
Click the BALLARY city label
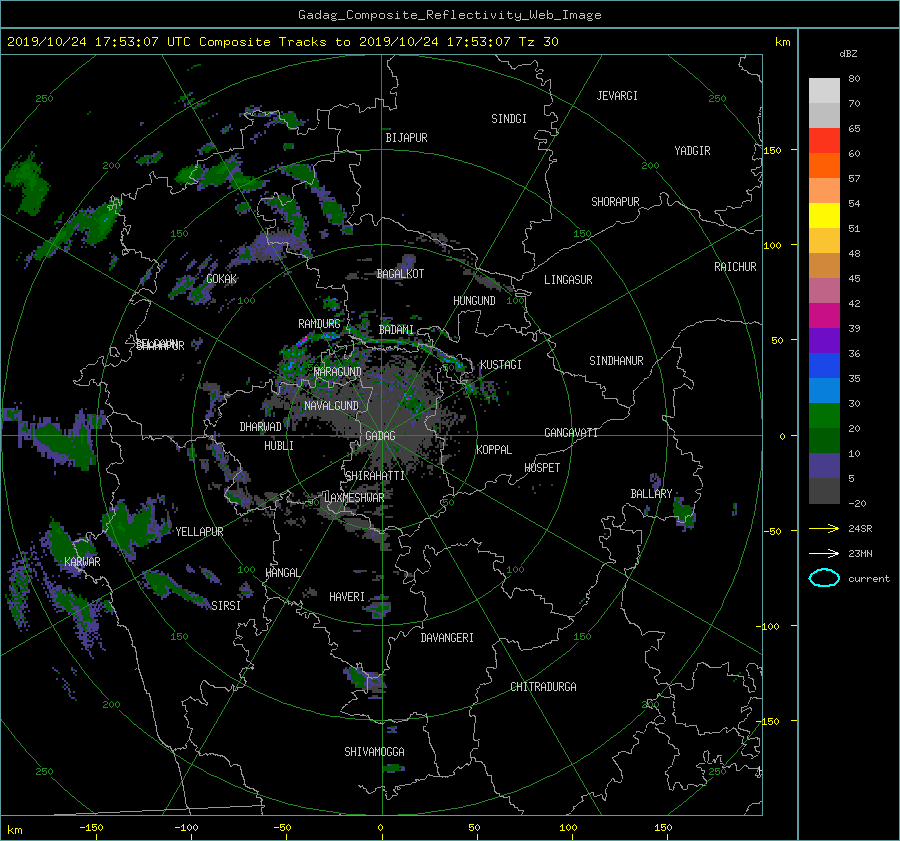click(x=651, y=494)
